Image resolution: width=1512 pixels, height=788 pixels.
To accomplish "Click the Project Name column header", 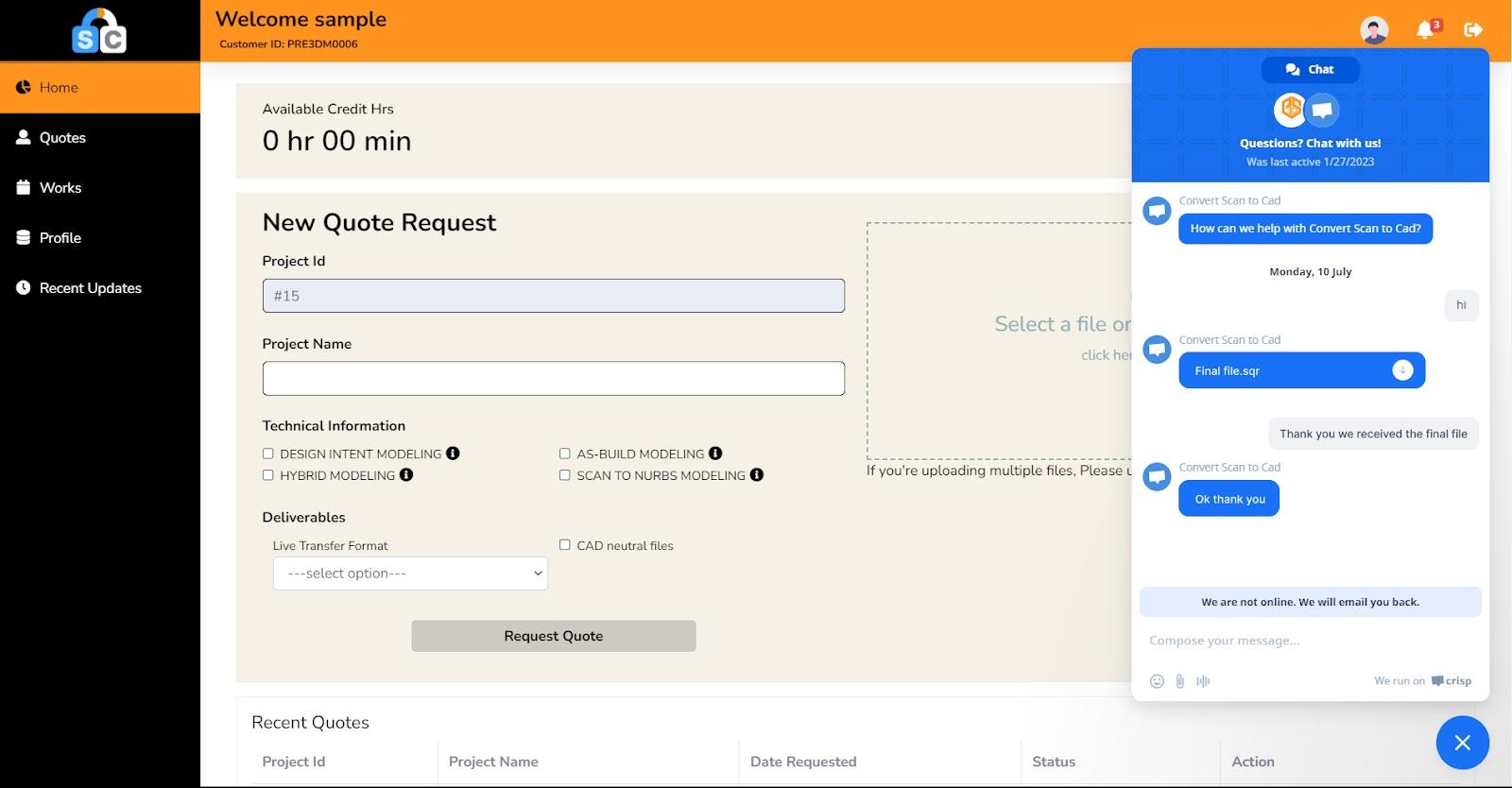I will [493, 762].
